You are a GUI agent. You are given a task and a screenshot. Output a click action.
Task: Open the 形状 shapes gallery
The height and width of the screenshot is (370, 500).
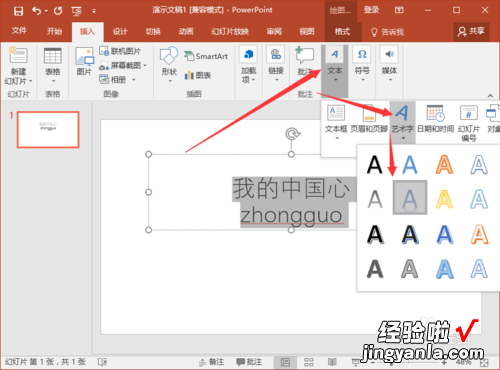(169, 64)
